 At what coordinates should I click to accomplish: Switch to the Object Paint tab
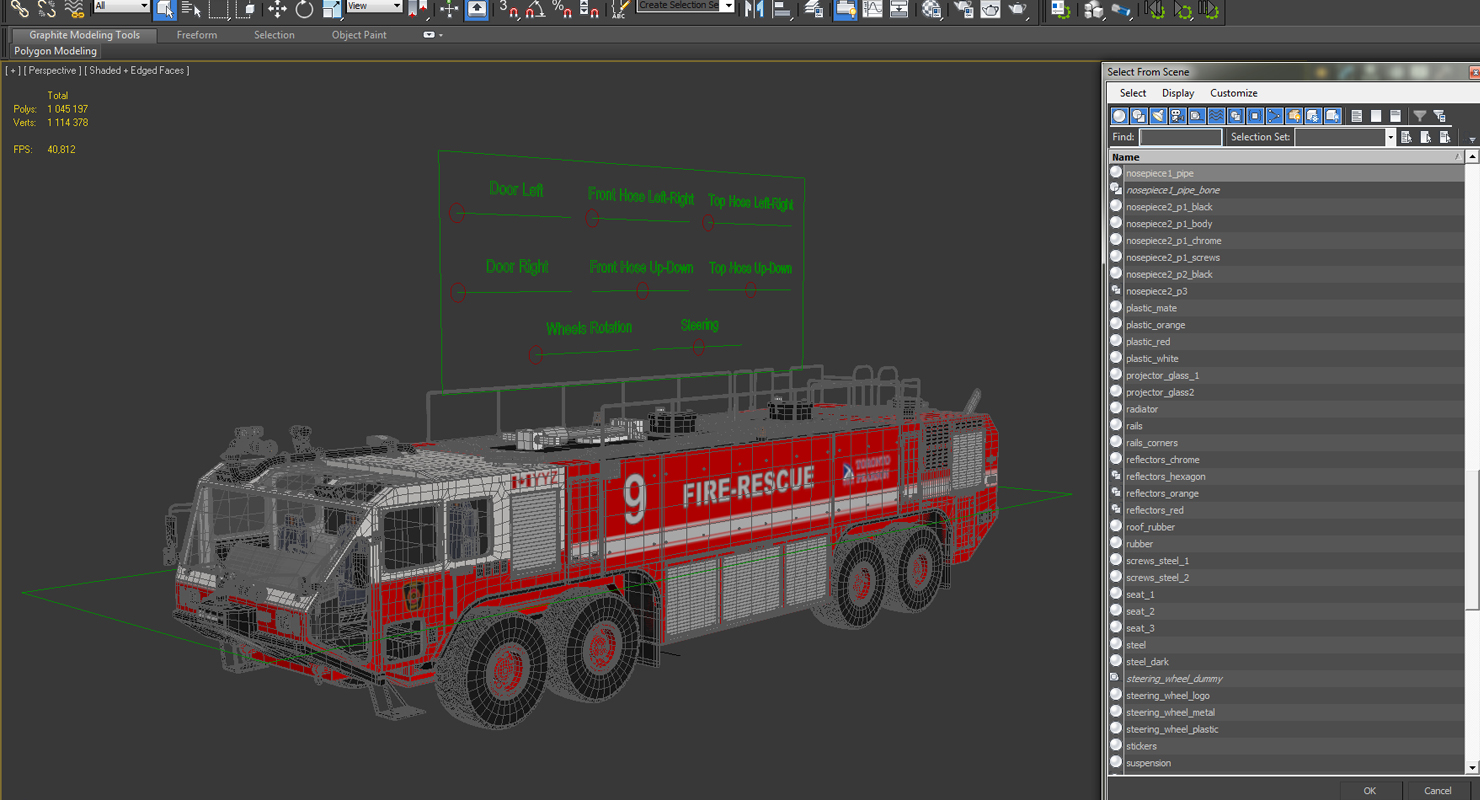(359, 35)
